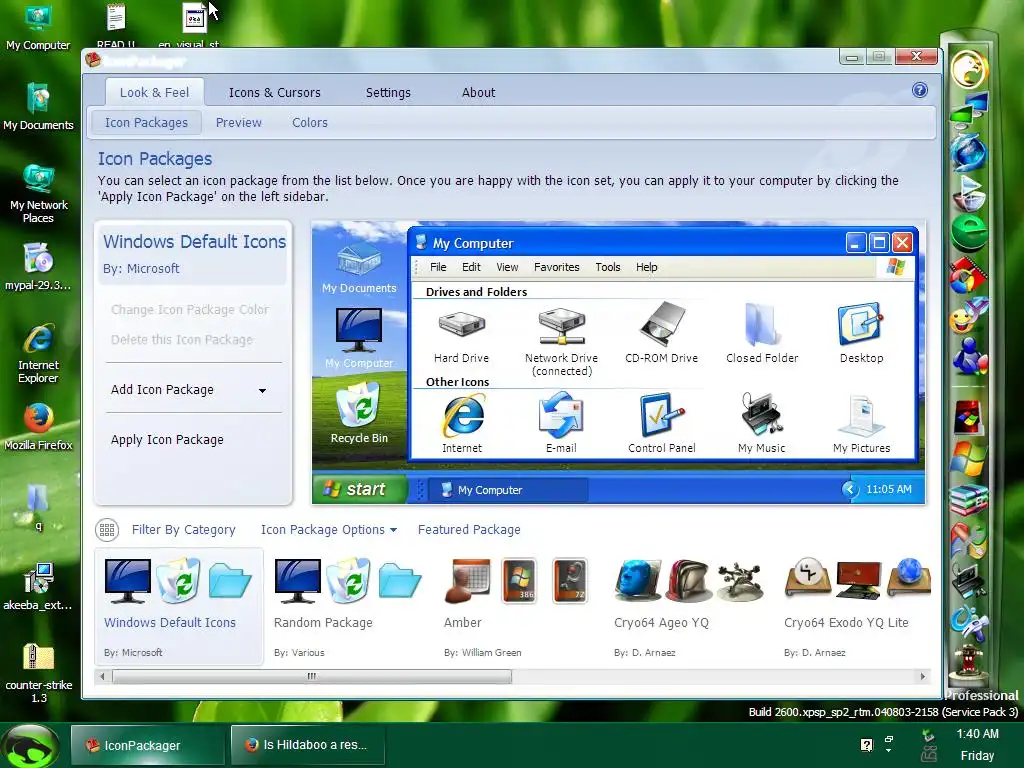Expand the Add Icon Package dropdown arrow
Viewport: 1024px width, 768px height.
(x=262, y=391)
